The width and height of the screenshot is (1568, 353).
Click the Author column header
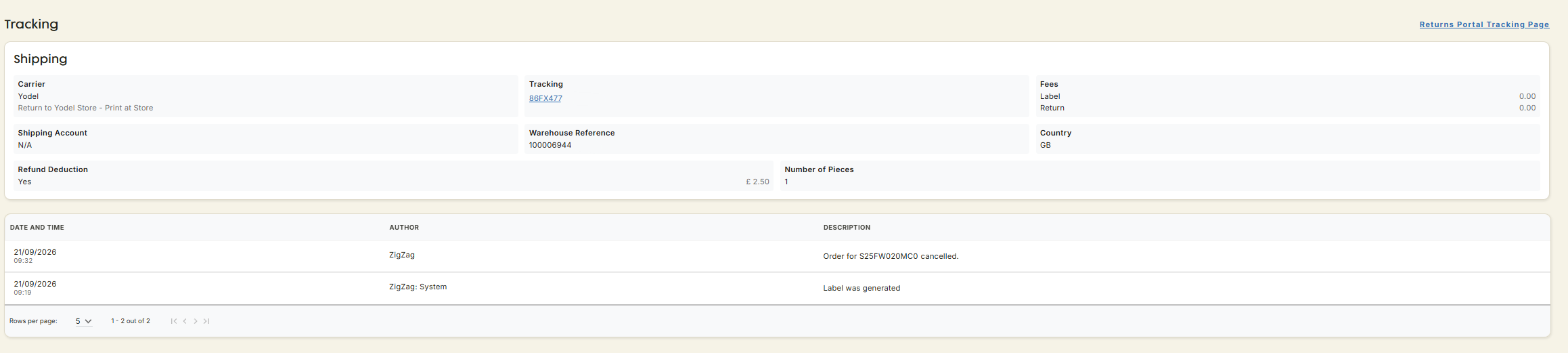[404, 228]
